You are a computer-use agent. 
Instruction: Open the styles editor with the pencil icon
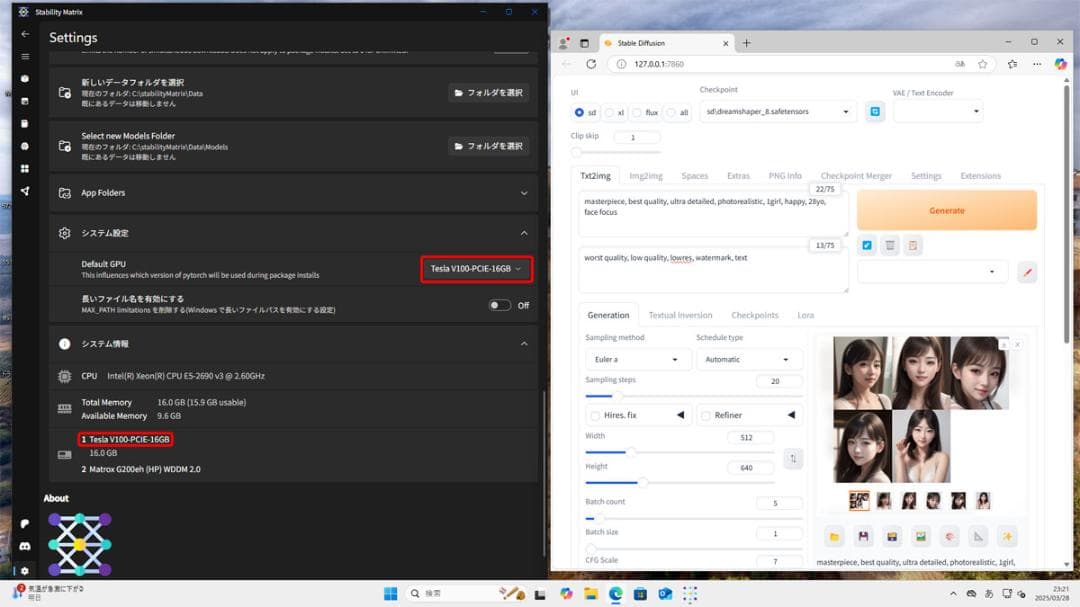1026,272
